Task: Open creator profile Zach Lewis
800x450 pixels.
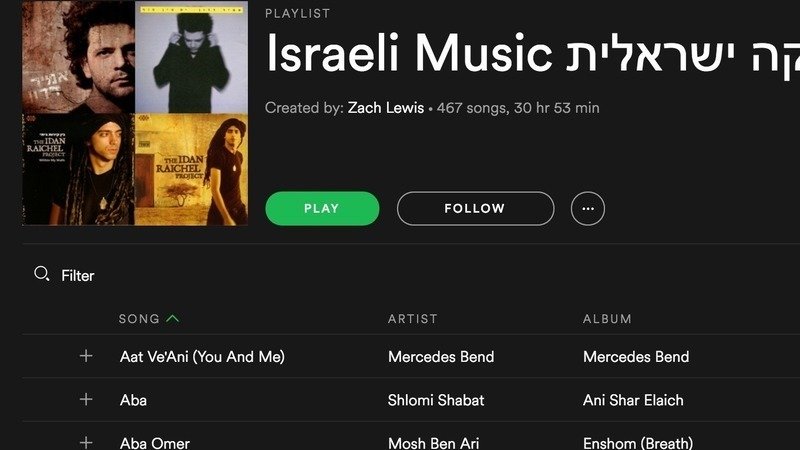Action: click(x=386, y=108)
